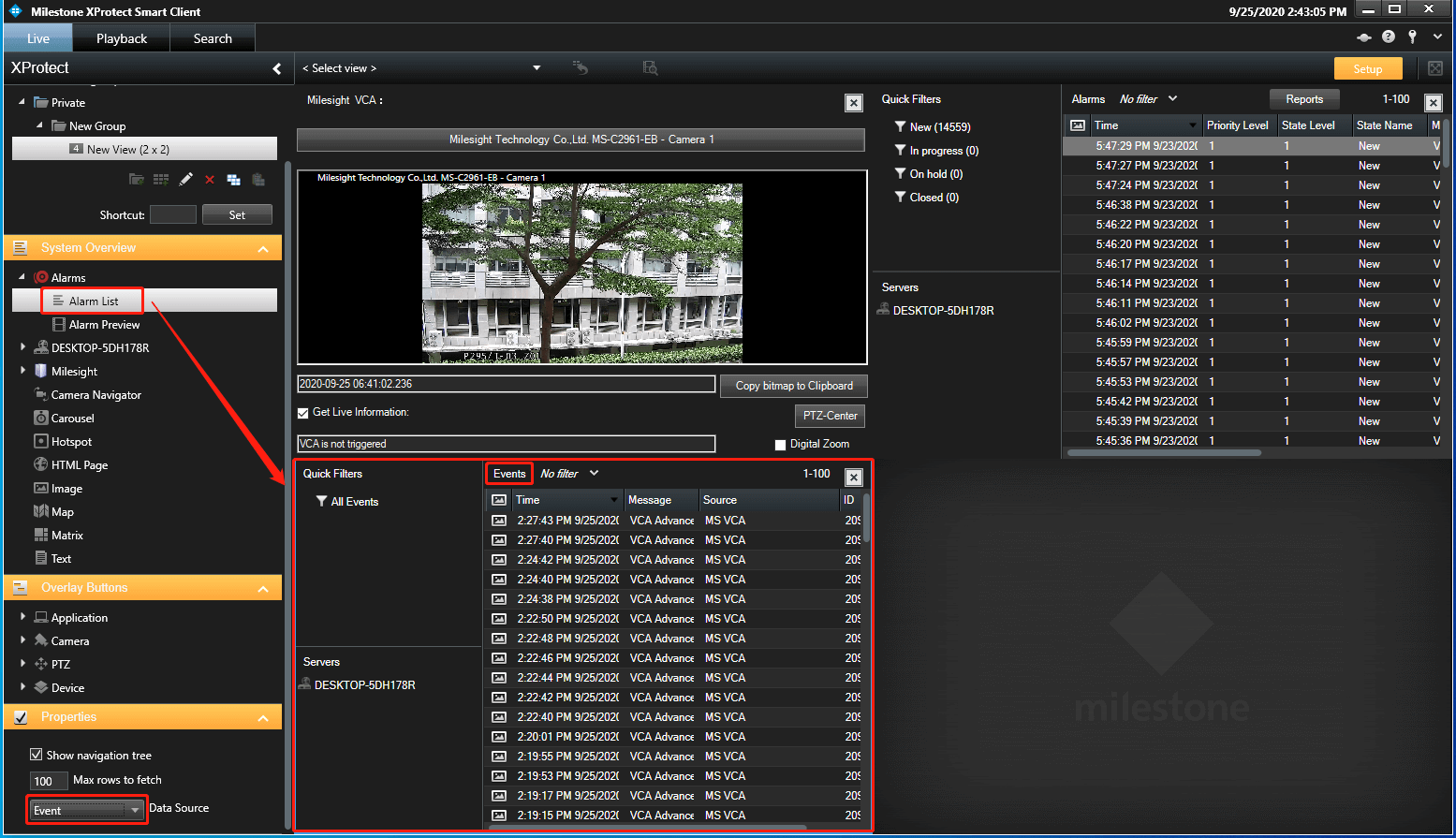Viewport: 1456px width, 838px height.
Task: Collapse the New Group folder
Action: pyautogui.click(x=39, y=125)
